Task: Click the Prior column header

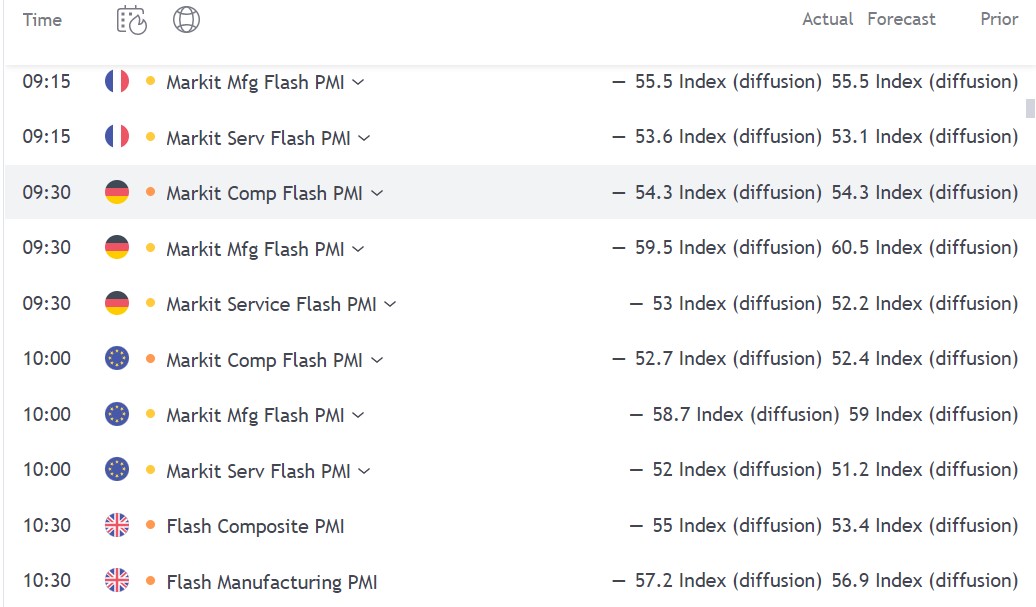Action: (999, 19)
